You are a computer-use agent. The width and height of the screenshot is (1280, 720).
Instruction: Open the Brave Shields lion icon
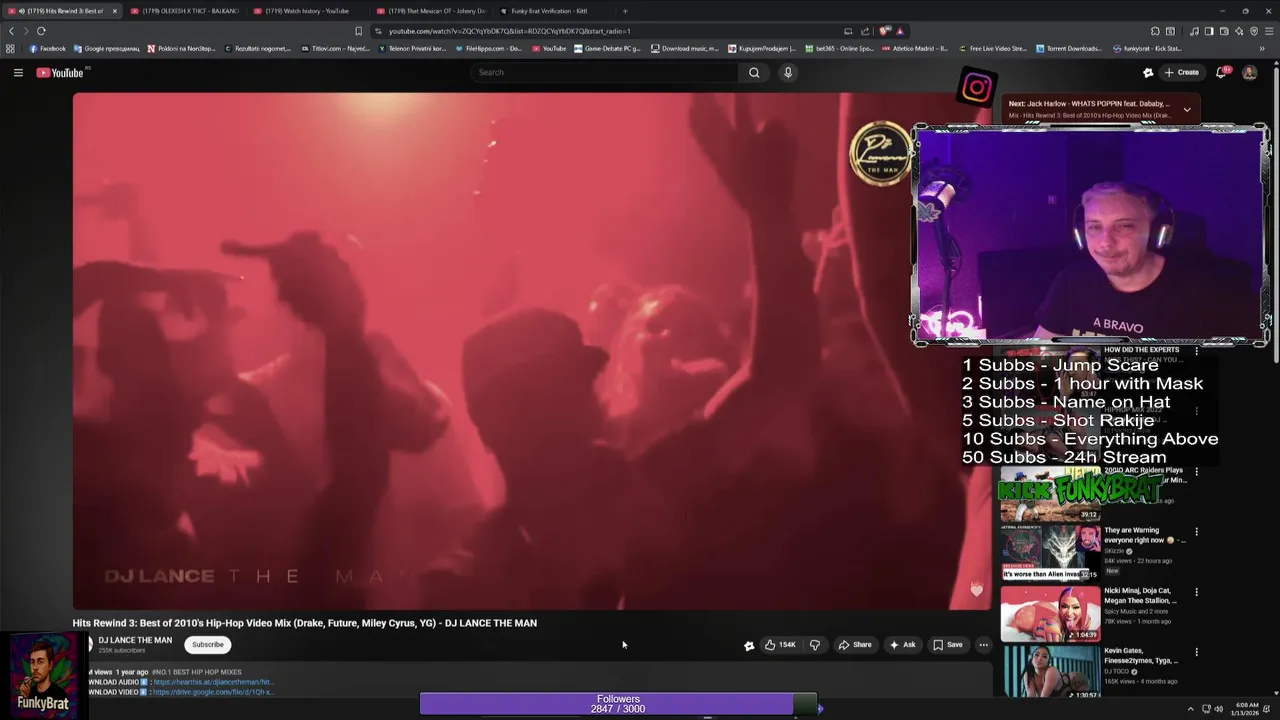point(884,31)
